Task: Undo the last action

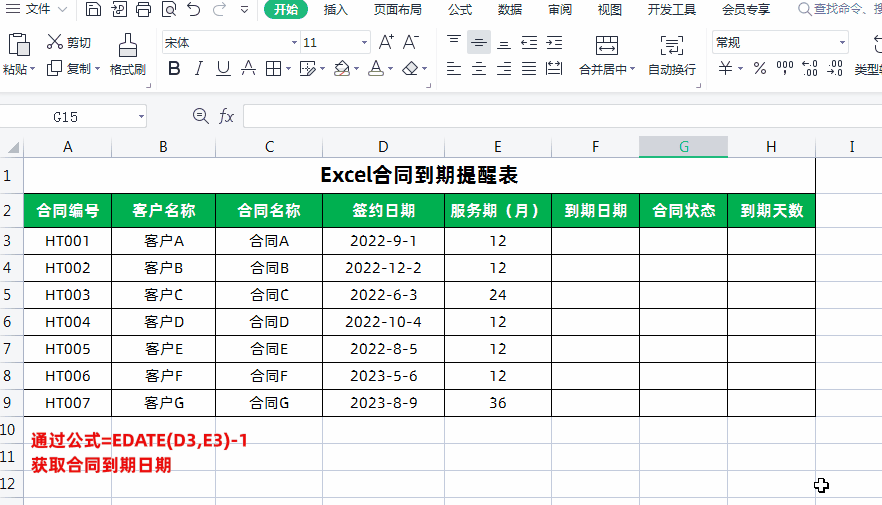Action: click(194, 9)
